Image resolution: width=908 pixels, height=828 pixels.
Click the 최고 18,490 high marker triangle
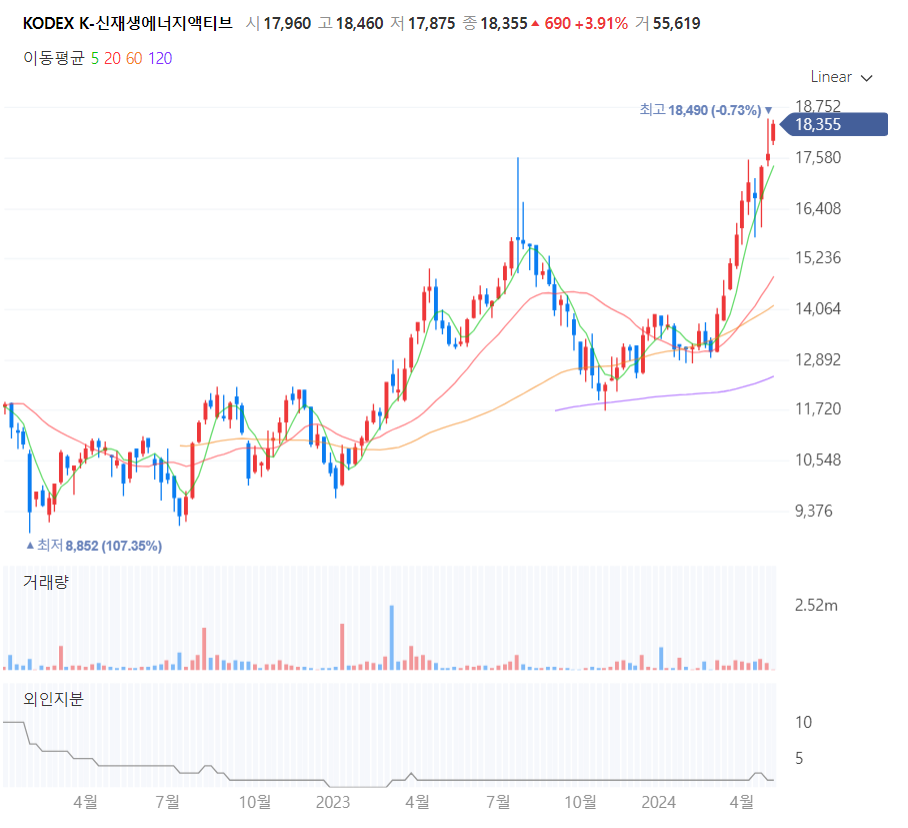[x=768, y=110]
